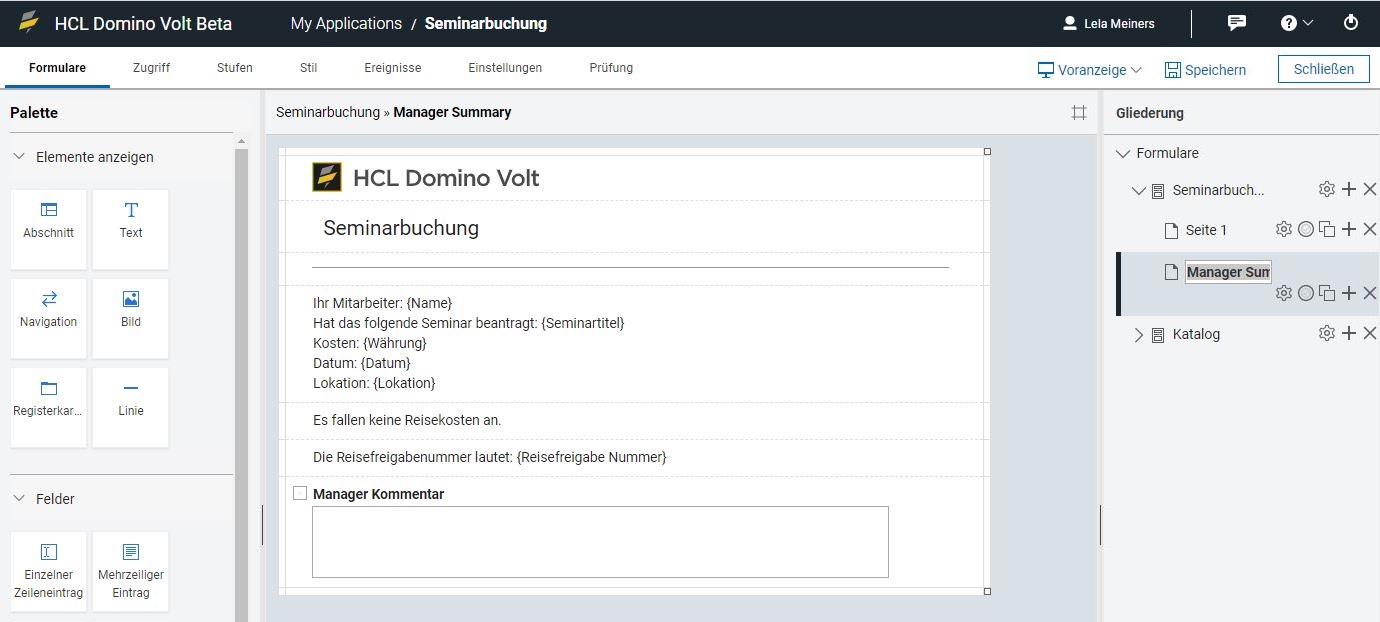Image resolution: width=1380 pixels, height=622 pixels.
Task: Go to My Applications breadcrumb
Action: click(346, 23)
